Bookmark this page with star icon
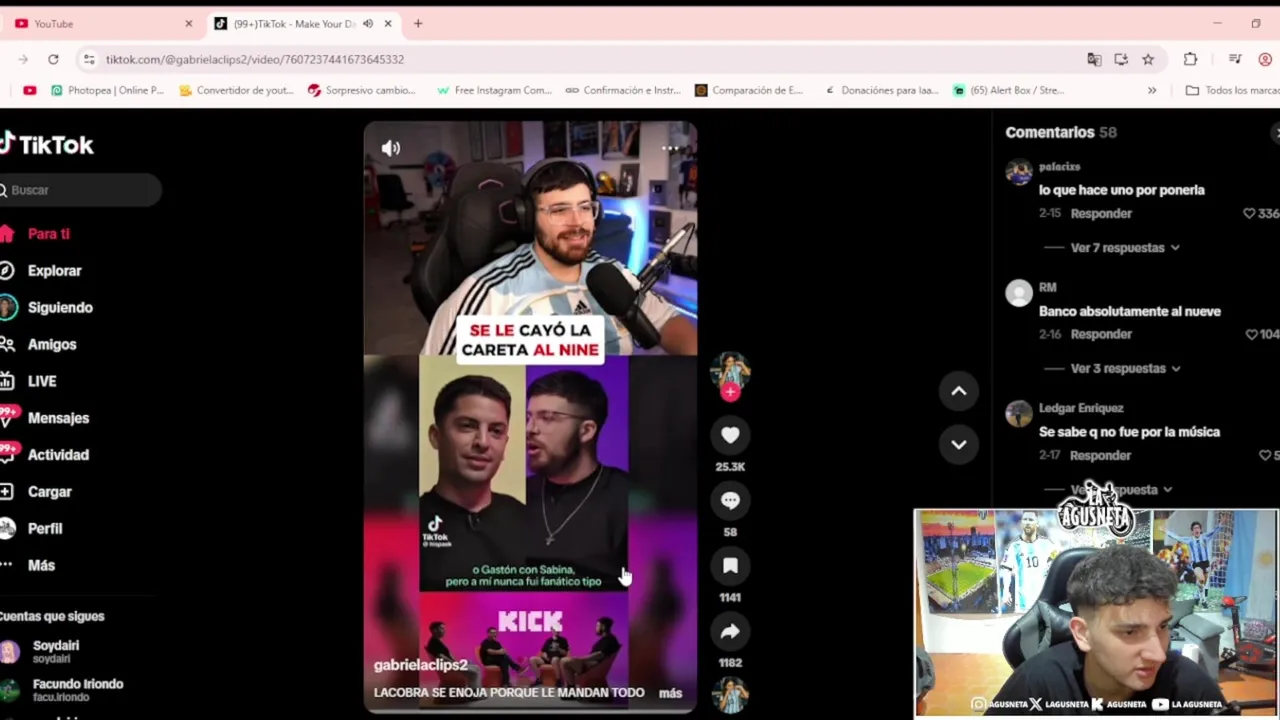This screenshot has height=720, width=1280. pyautogui.click(x=1148, y=59)
